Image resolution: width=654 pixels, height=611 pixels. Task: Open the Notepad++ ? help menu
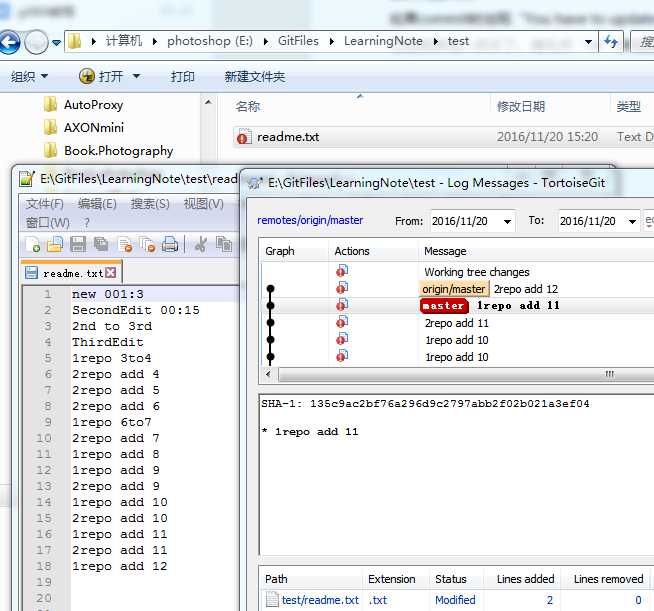(x=86, y=223)
